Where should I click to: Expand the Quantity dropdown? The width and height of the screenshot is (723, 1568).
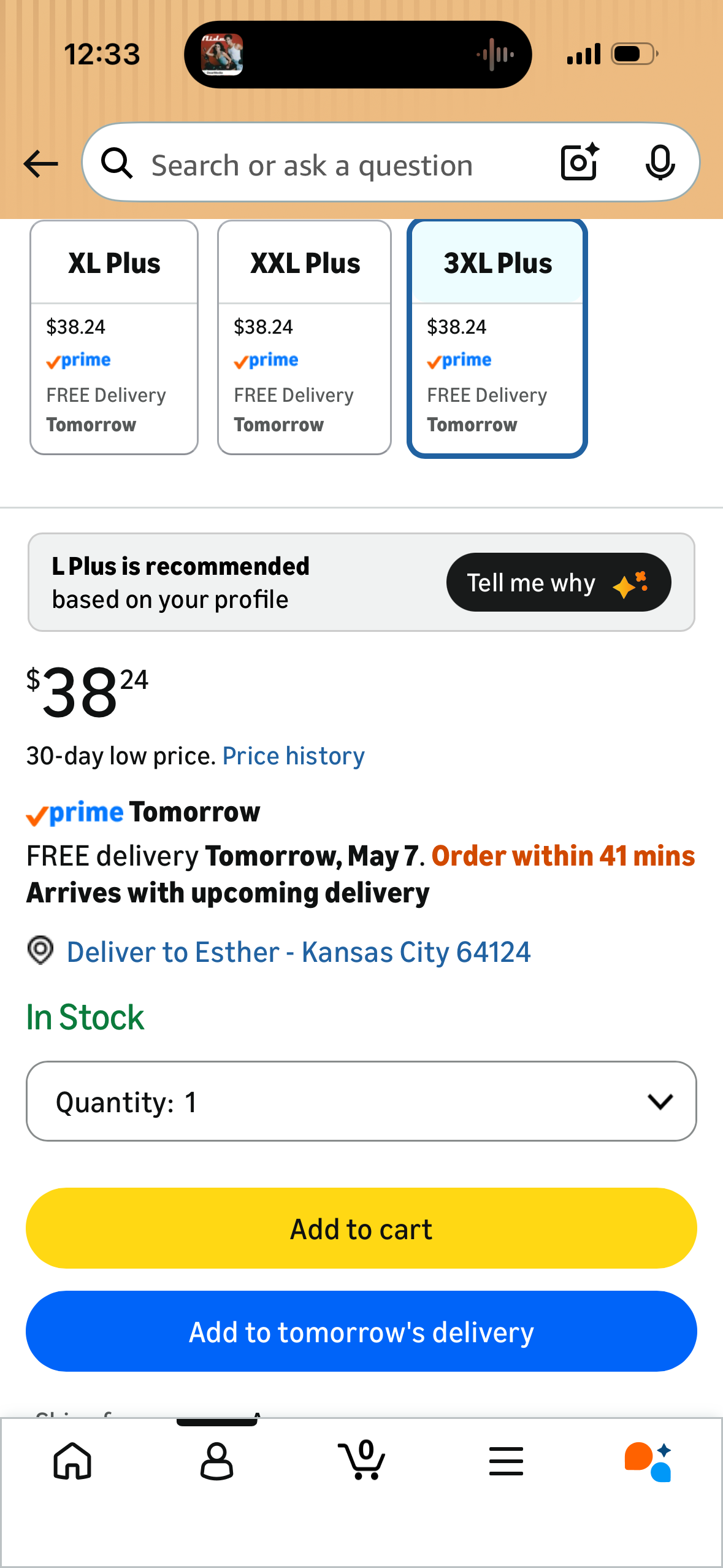(361, 1101)
